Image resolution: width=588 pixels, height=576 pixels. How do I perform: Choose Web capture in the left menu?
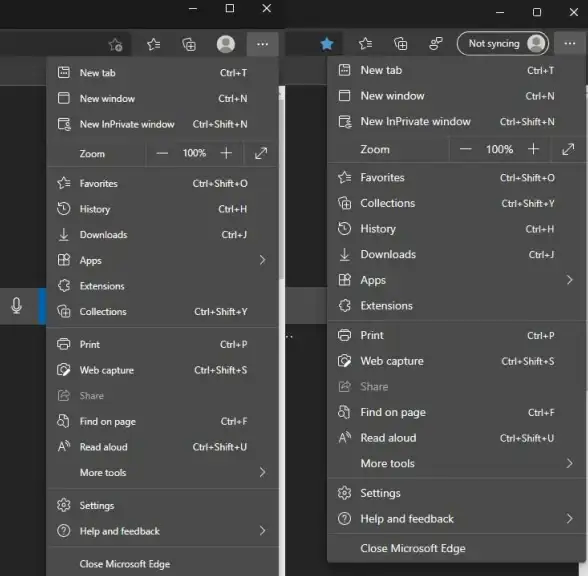pyautogui.click(x=162, y=370)
